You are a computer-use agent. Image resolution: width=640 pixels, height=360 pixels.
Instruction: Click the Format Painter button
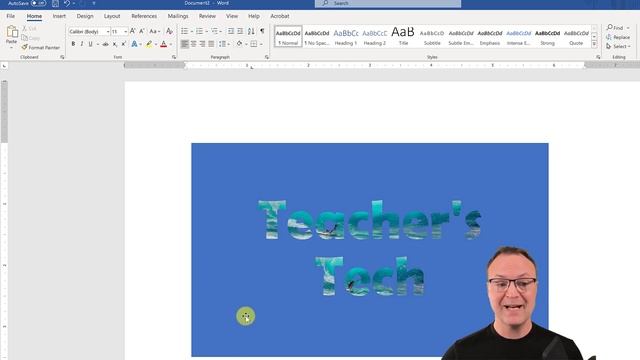40,47
